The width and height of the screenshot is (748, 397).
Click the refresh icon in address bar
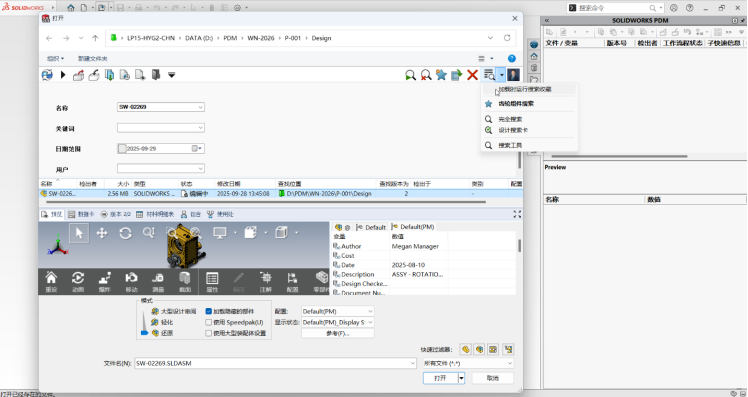pyautogui.click(x=507, y=38)
